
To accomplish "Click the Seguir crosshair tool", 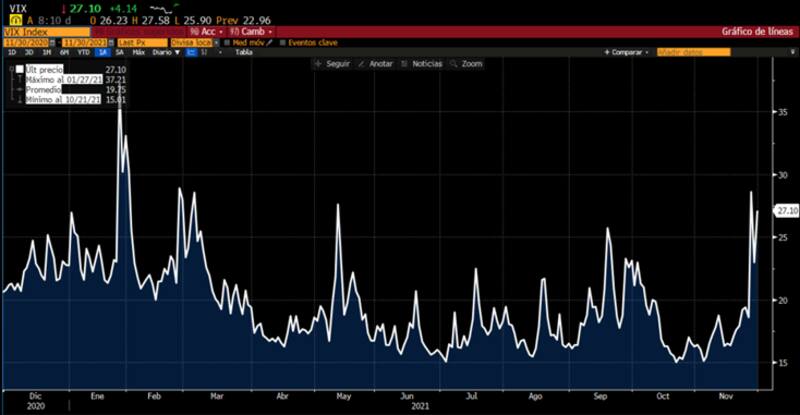I will [333, 63].
